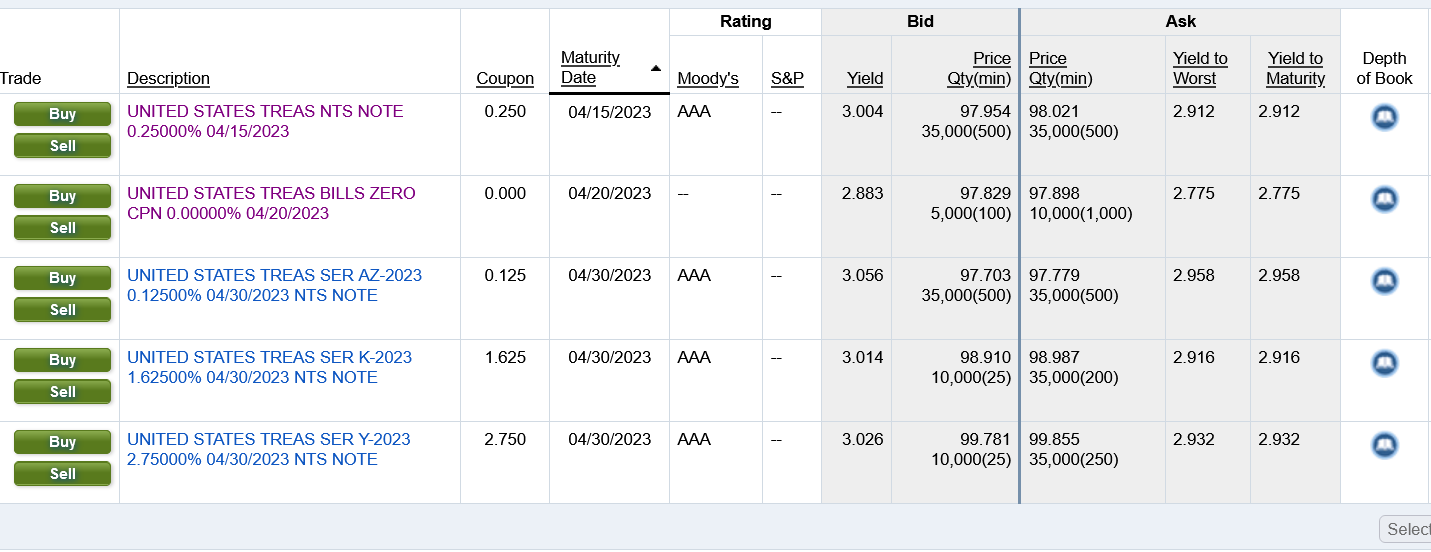The image size is (1431, 552).
Task: Click the partially visible Select button
Action: click(x=1405, y=529)
